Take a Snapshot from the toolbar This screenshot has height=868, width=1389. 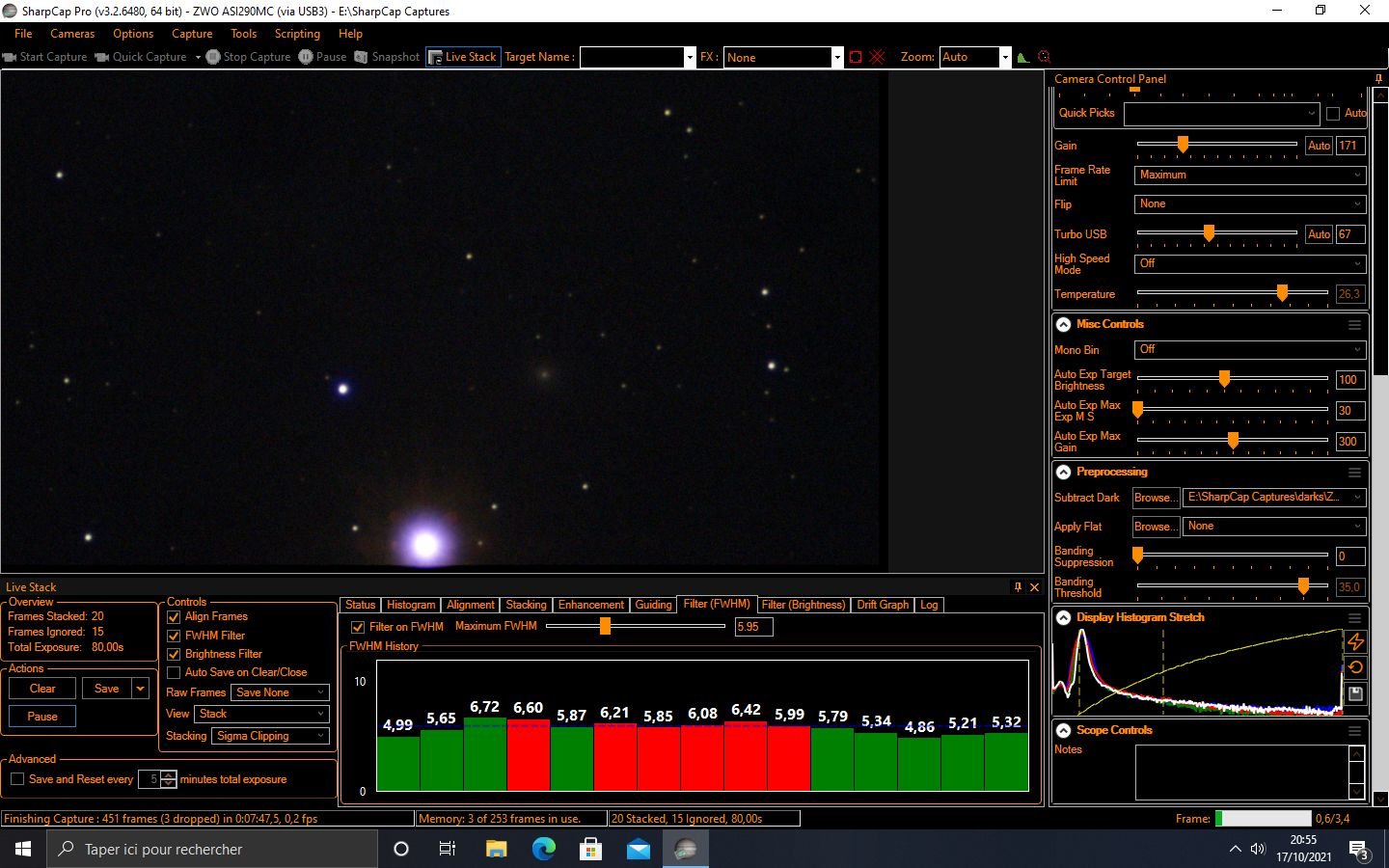(x=387, y=57)
